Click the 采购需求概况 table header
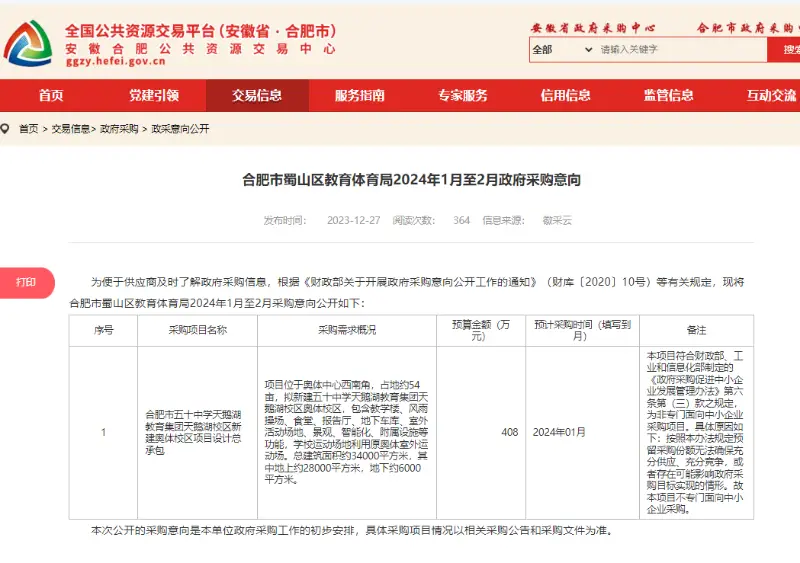This screenshot has height=563, width=800. (347, 330)
